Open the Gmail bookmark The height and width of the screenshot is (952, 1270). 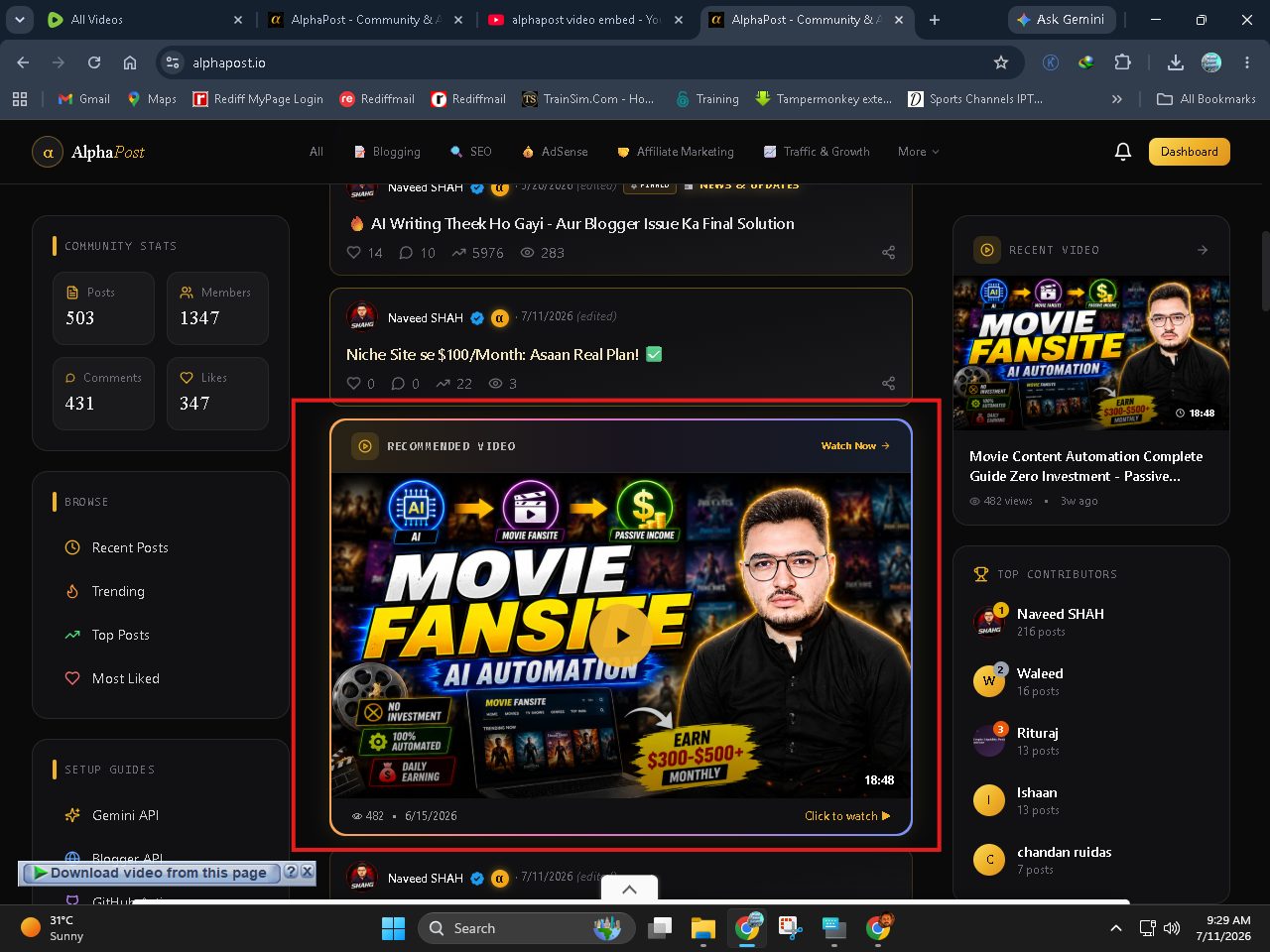[84, 99]
